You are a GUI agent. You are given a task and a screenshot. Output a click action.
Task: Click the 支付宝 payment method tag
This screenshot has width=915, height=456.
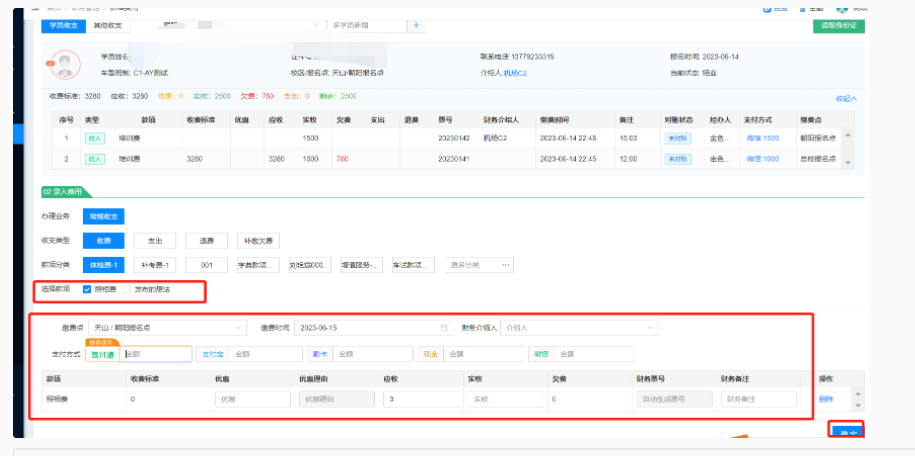pos(212,353)
